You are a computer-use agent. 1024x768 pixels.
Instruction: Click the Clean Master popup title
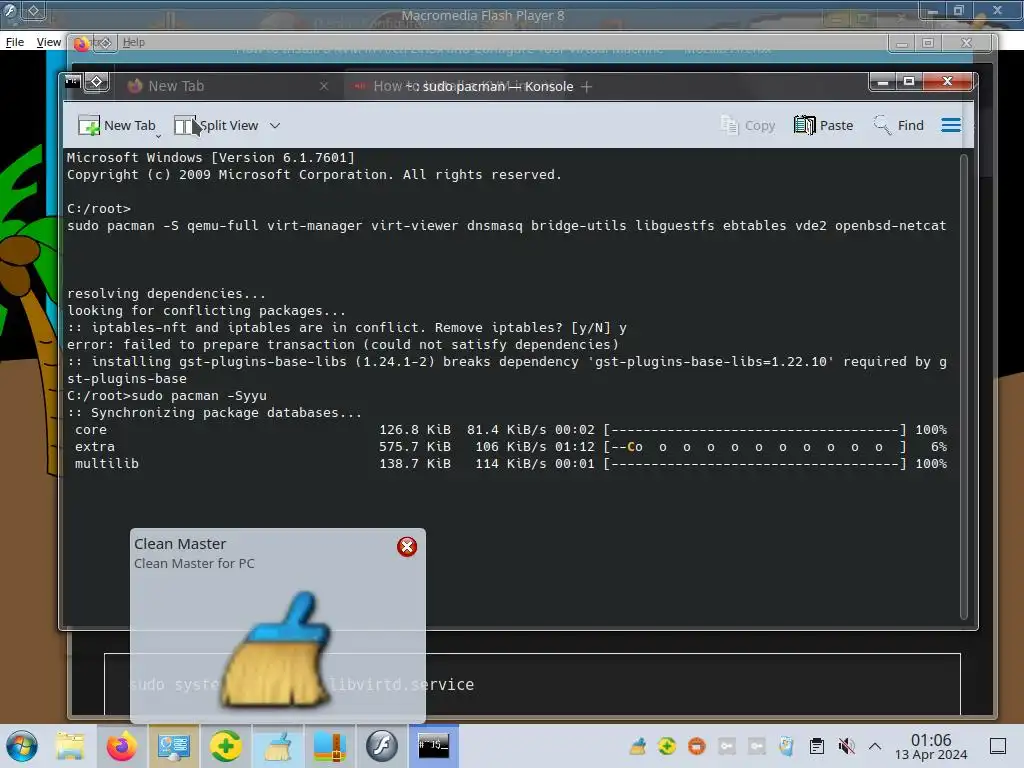tap(180, 543)
